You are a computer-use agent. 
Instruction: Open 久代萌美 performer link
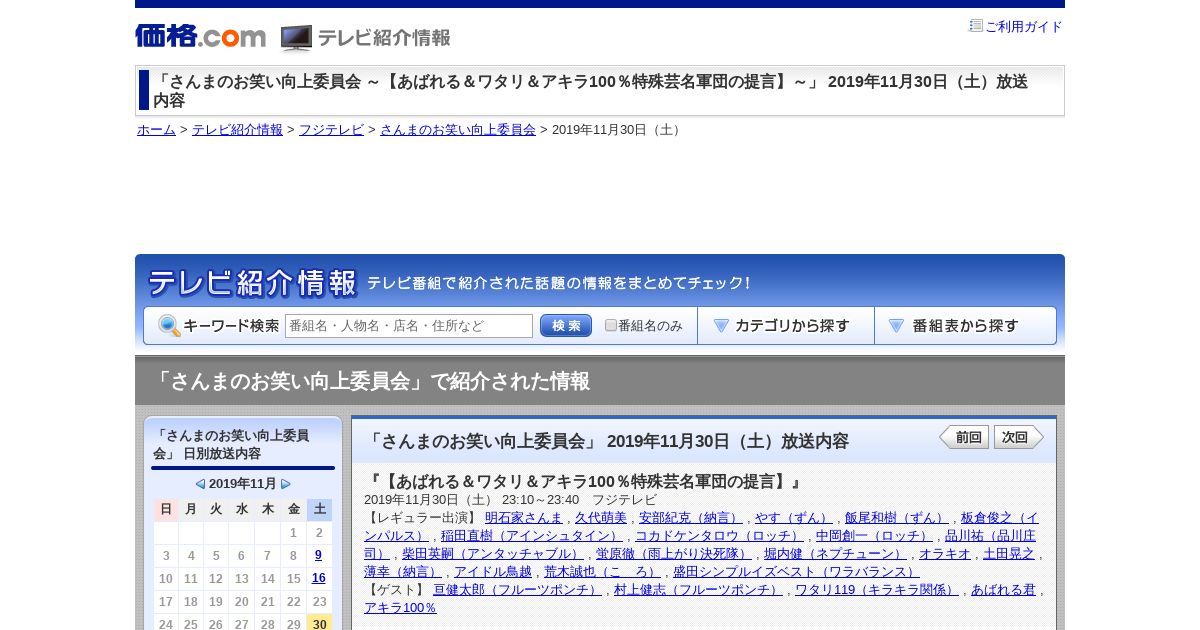601,518
